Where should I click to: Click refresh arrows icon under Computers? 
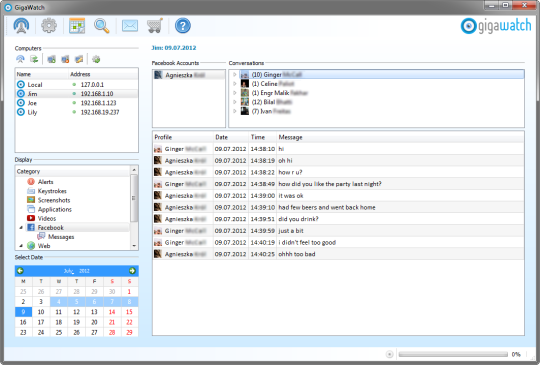34,59
